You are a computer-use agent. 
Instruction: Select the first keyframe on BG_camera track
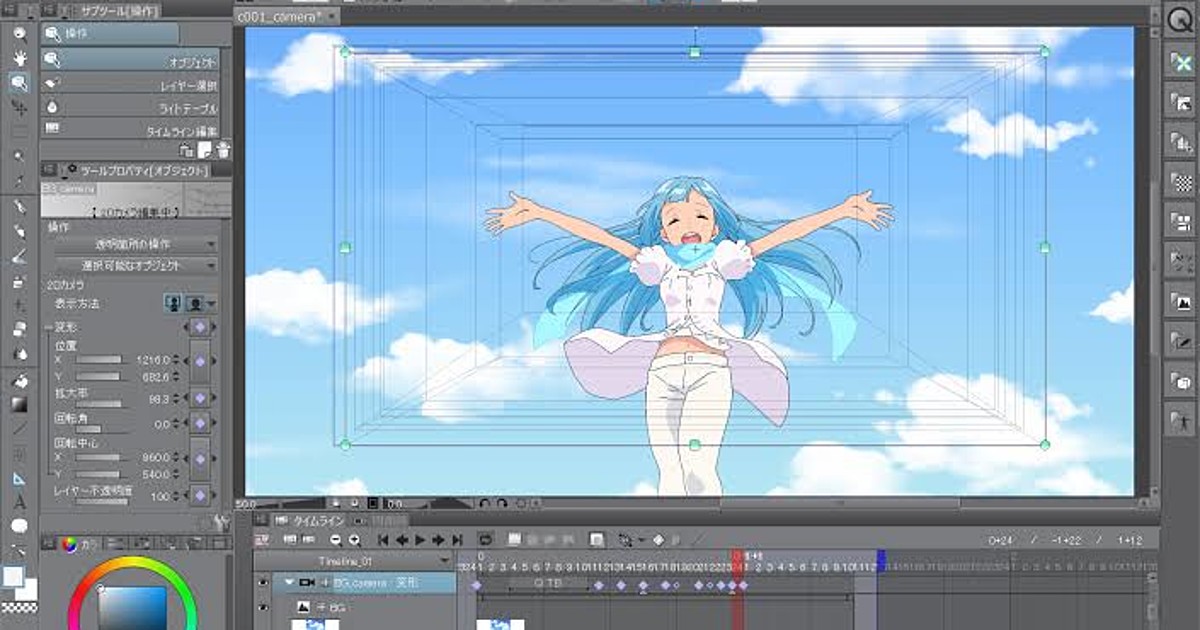[x=476, y=584]
